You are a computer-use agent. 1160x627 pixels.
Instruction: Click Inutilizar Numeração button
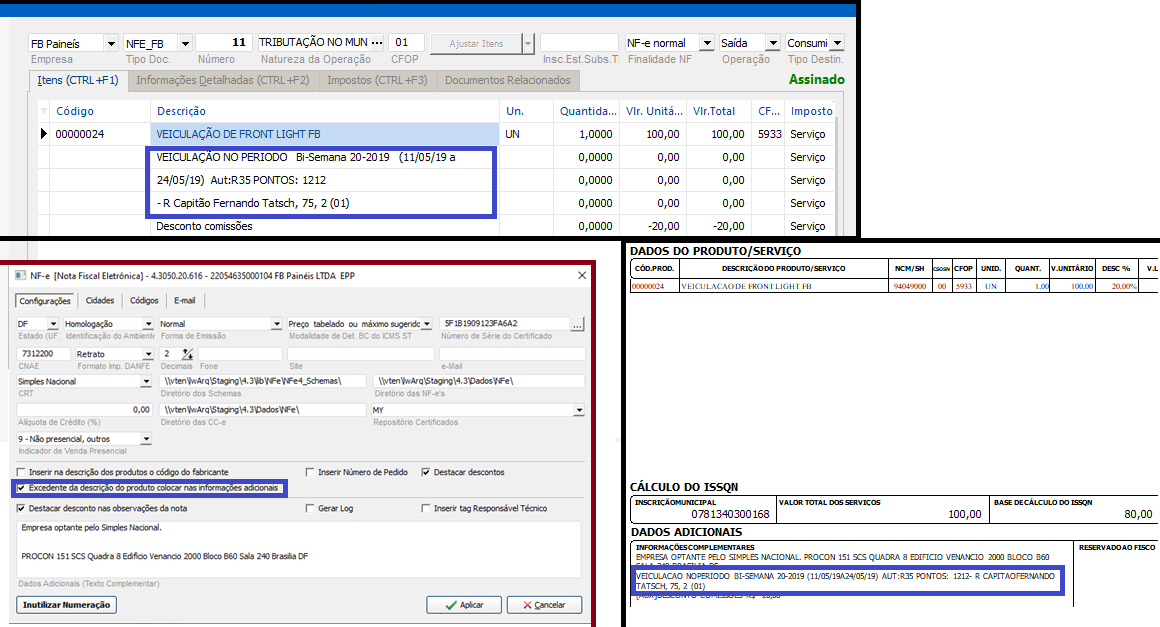(x=67, y=605)
